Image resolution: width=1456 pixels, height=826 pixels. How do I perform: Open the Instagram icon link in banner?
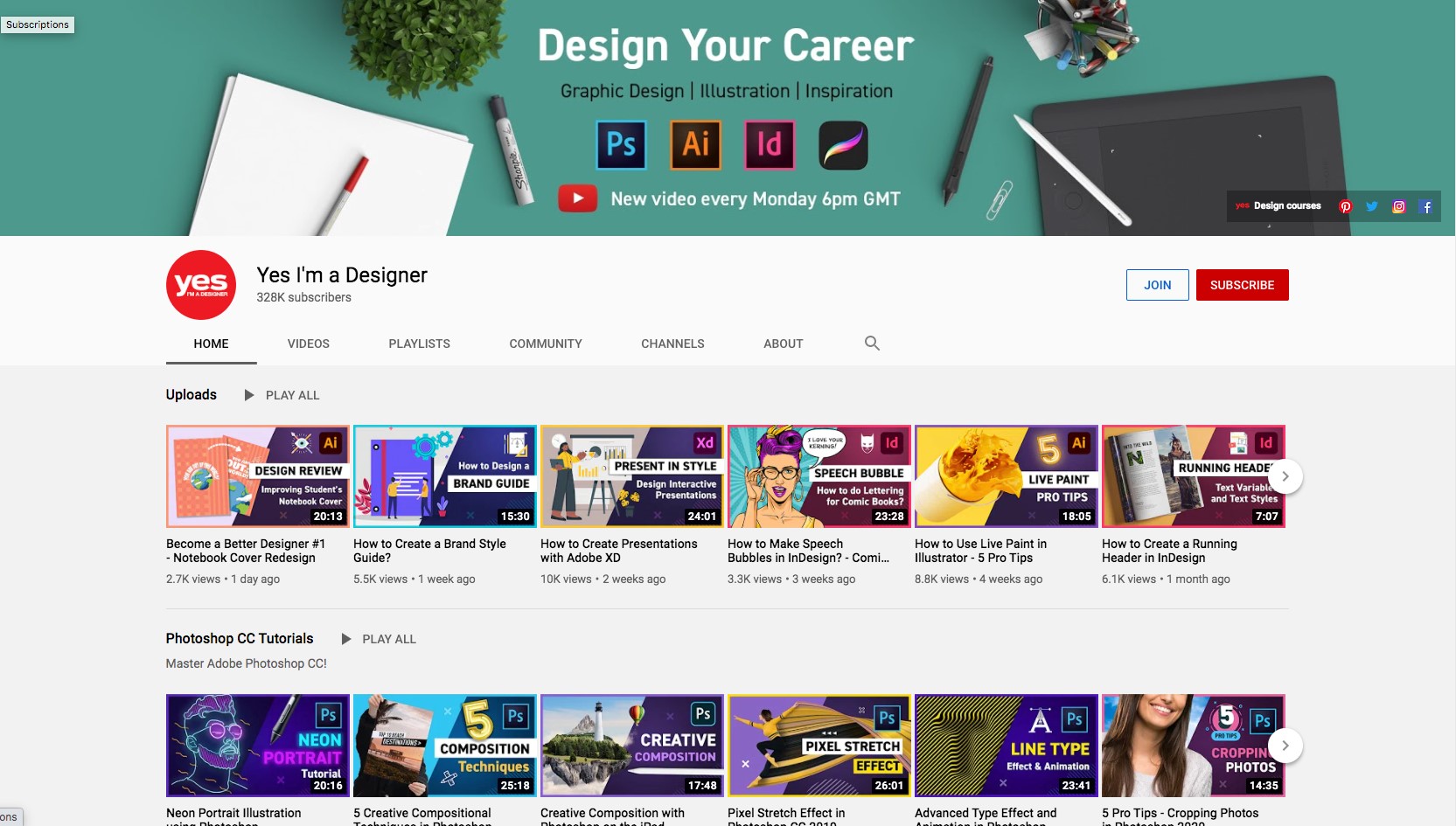click(1399, 206)
